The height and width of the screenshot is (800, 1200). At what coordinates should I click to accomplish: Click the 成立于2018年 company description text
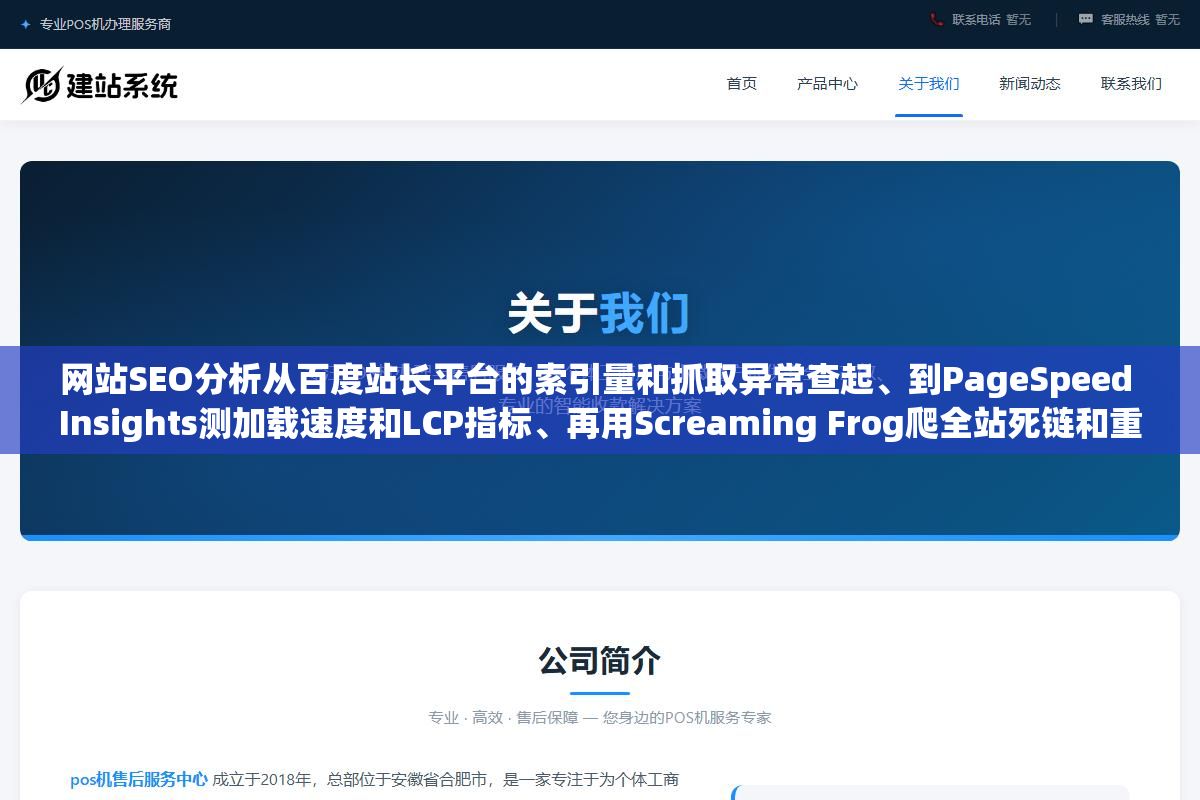(x=446, y=779)
